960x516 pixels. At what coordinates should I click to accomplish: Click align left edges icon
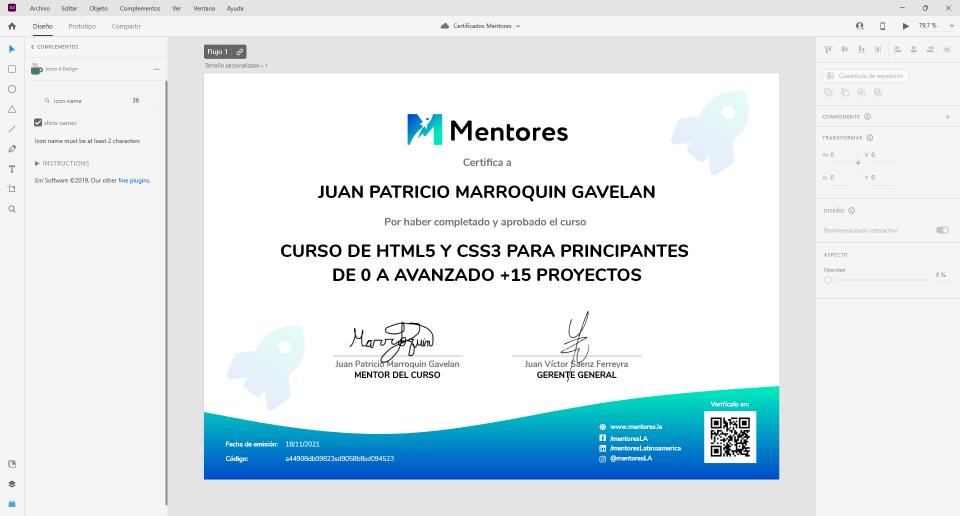898,50
